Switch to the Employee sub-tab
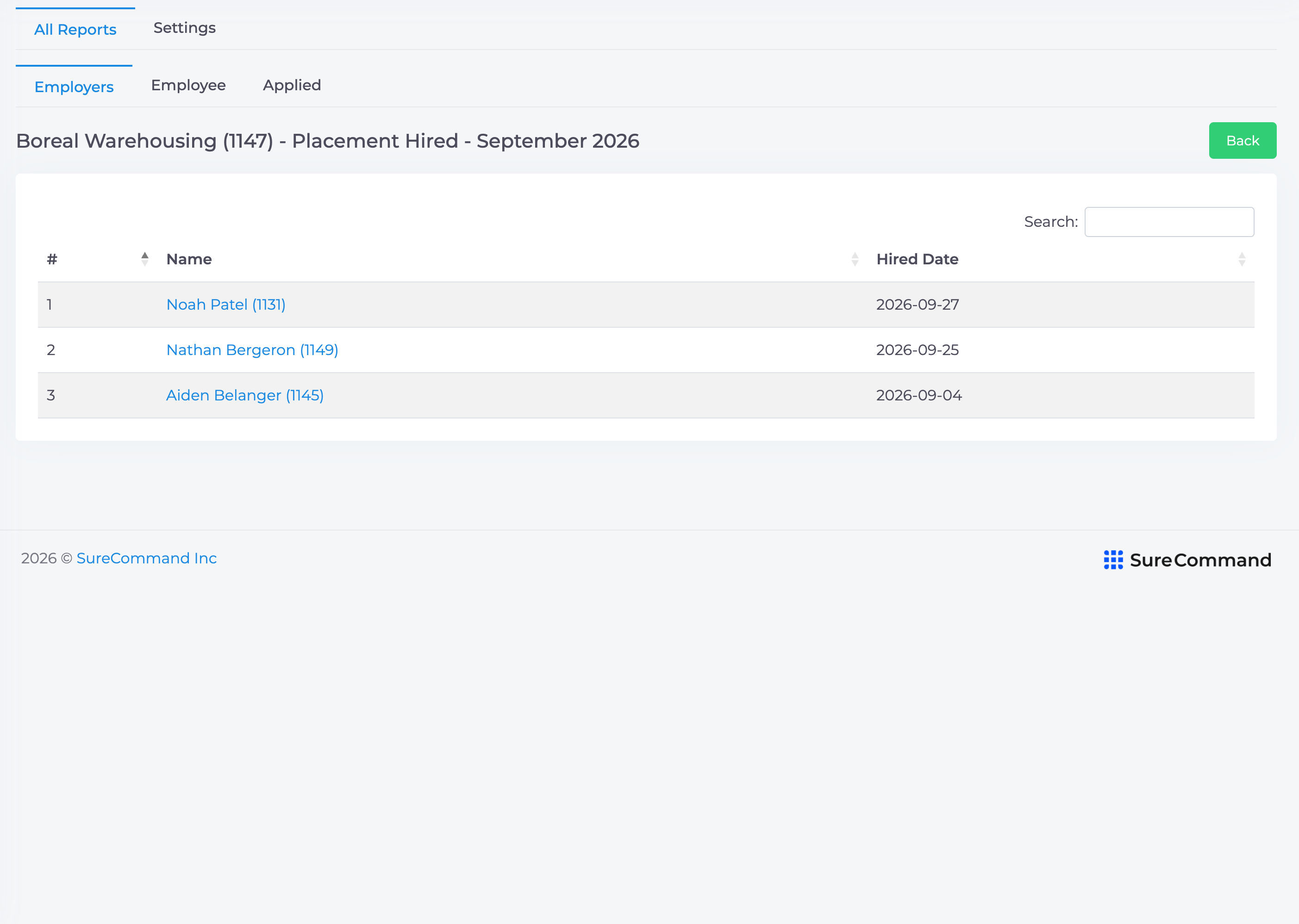This screenshot has width=1299, height=924. (188, 85)
